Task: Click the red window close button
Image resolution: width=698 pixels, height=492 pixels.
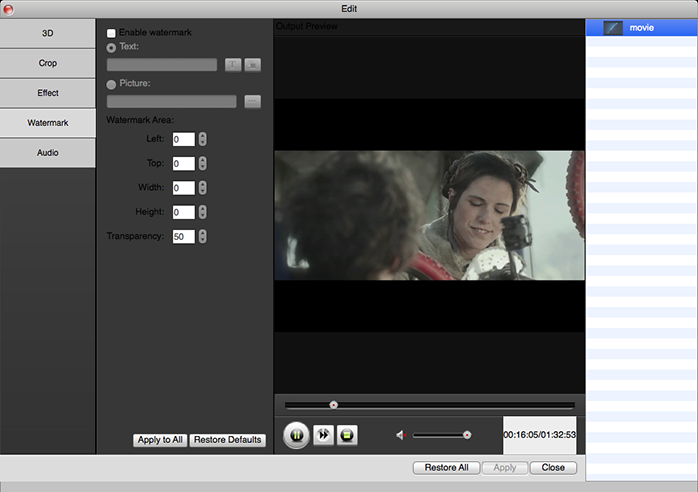Action: 8,9
